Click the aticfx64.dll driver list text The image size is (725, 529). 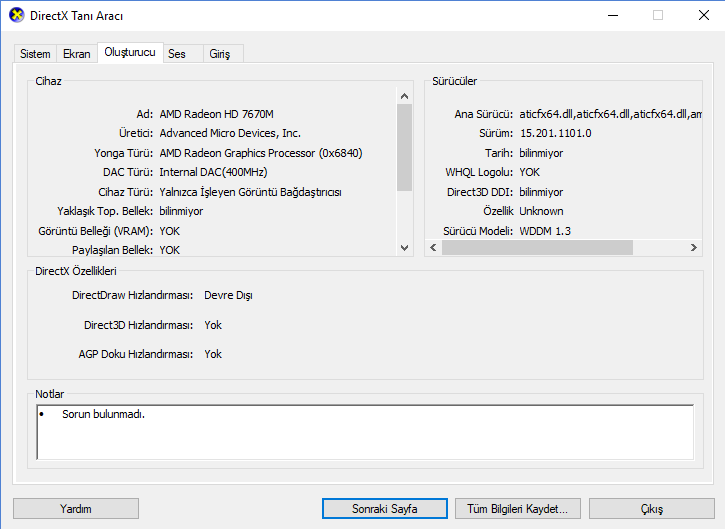click(610, 114)
